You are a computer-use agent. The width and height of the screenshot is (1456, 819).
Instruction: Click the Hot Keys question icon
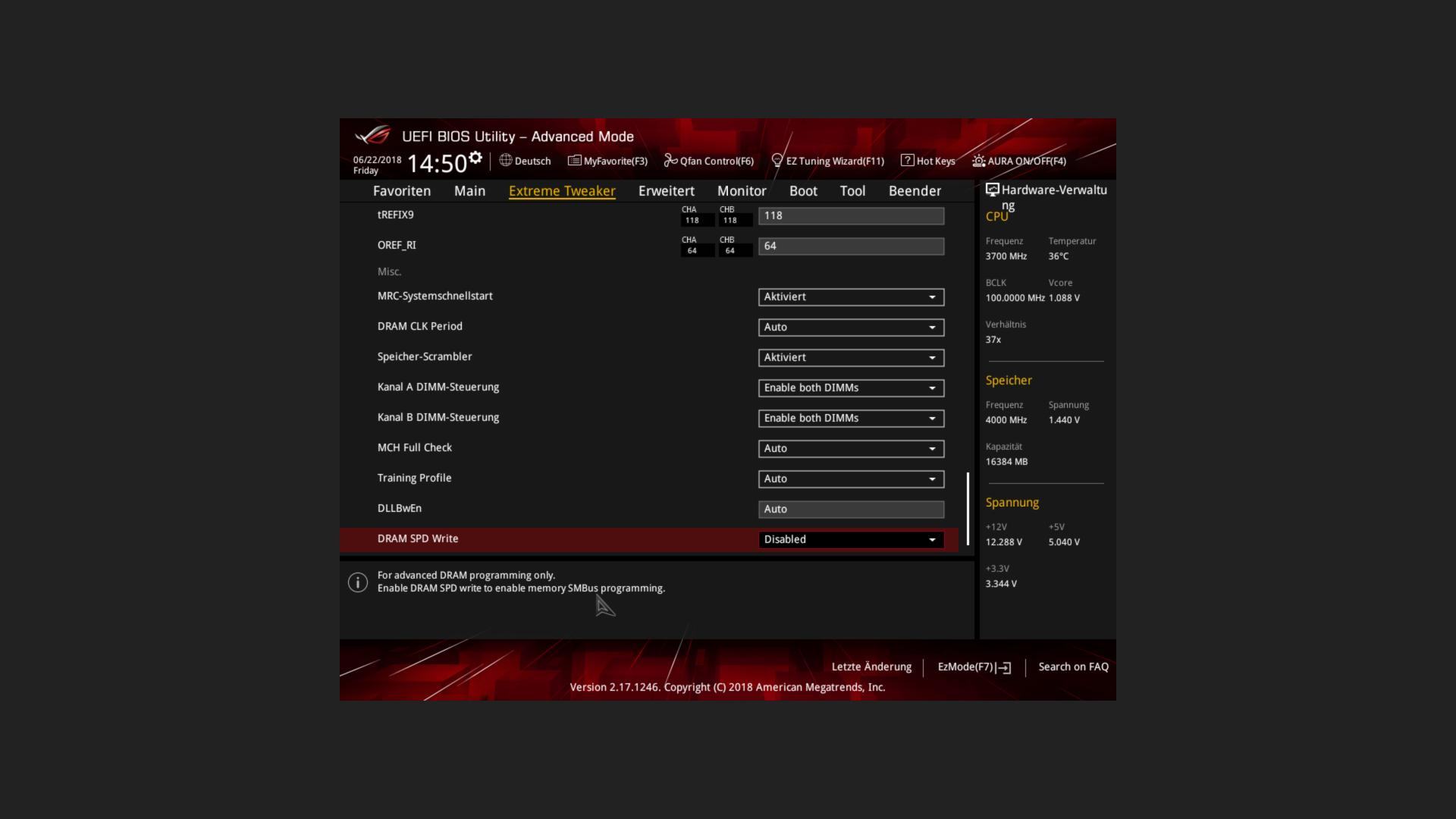[907, 160]
